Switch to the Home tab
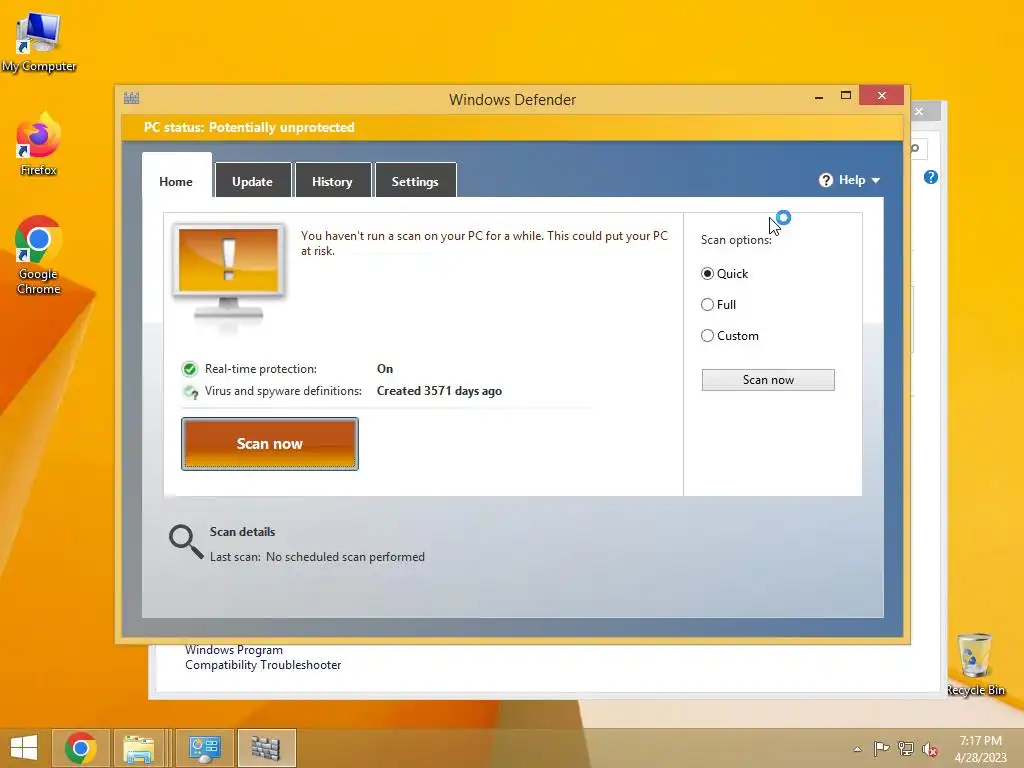 (176, 181)
